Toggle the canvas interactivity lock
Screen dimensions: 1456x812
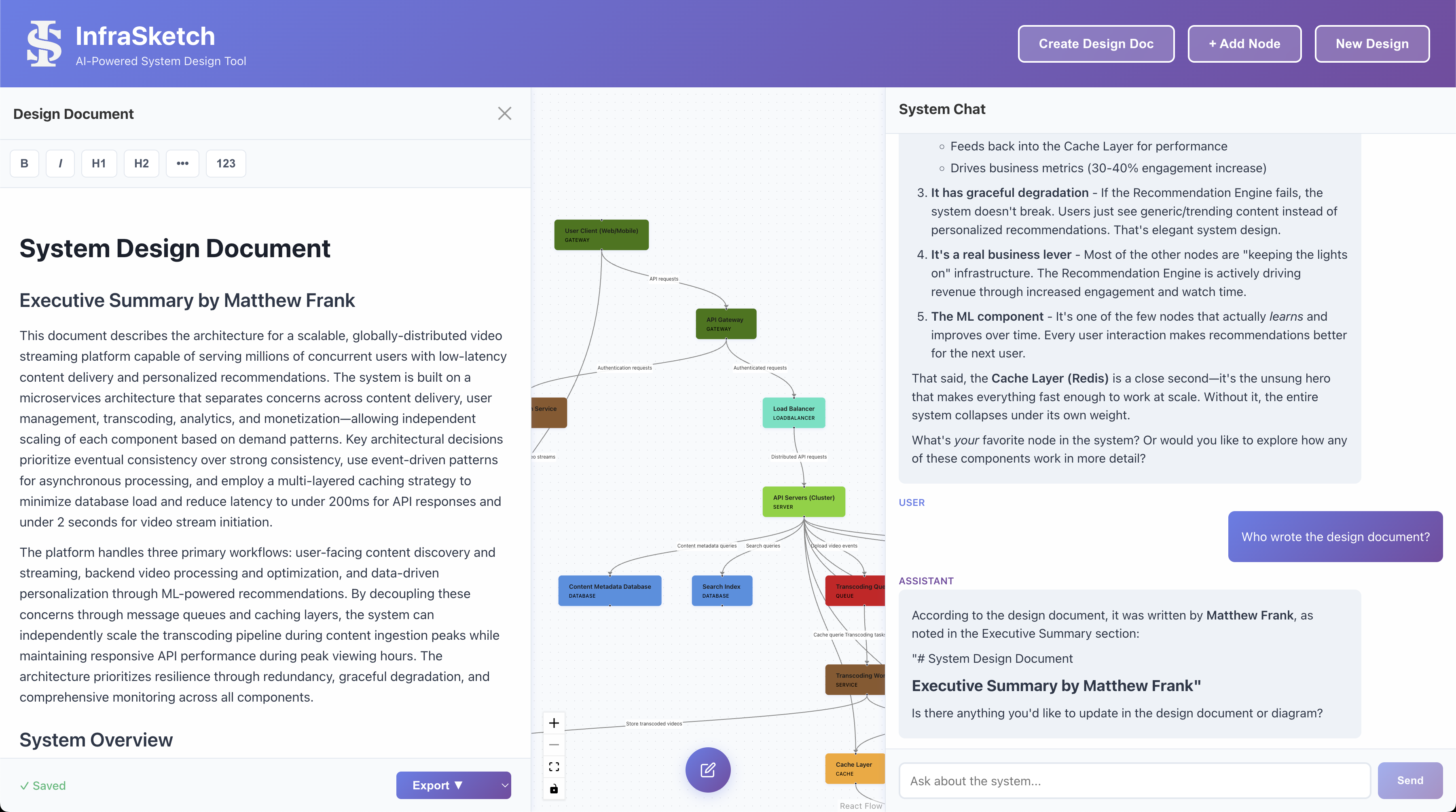tap(554, 789)
